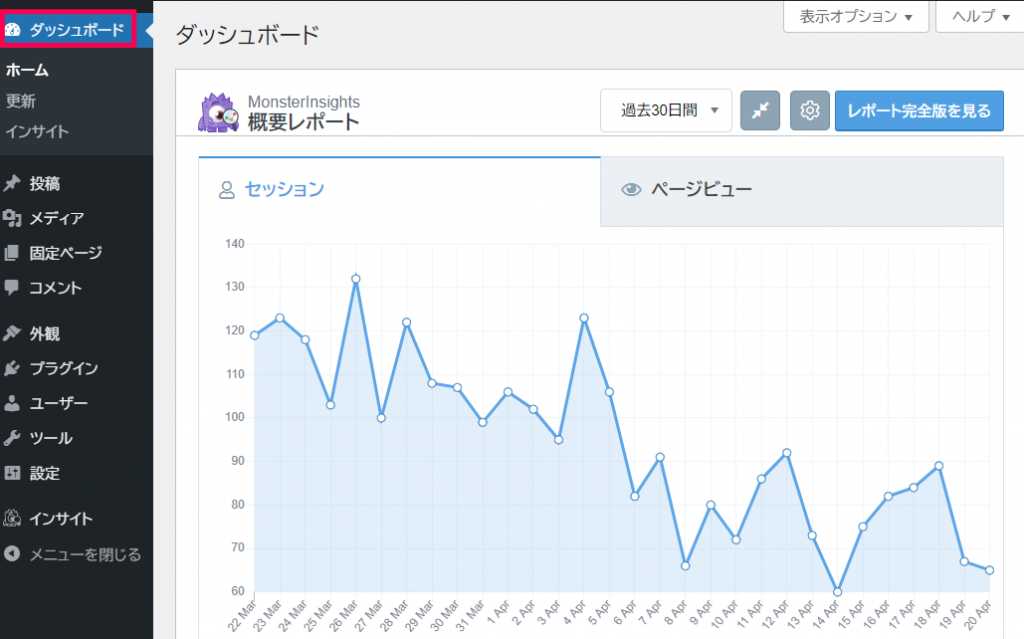Click the プラグイン plug icon
Viewport: 1024px width, 639px height.
pyautogui.click(x=12, y=369)
